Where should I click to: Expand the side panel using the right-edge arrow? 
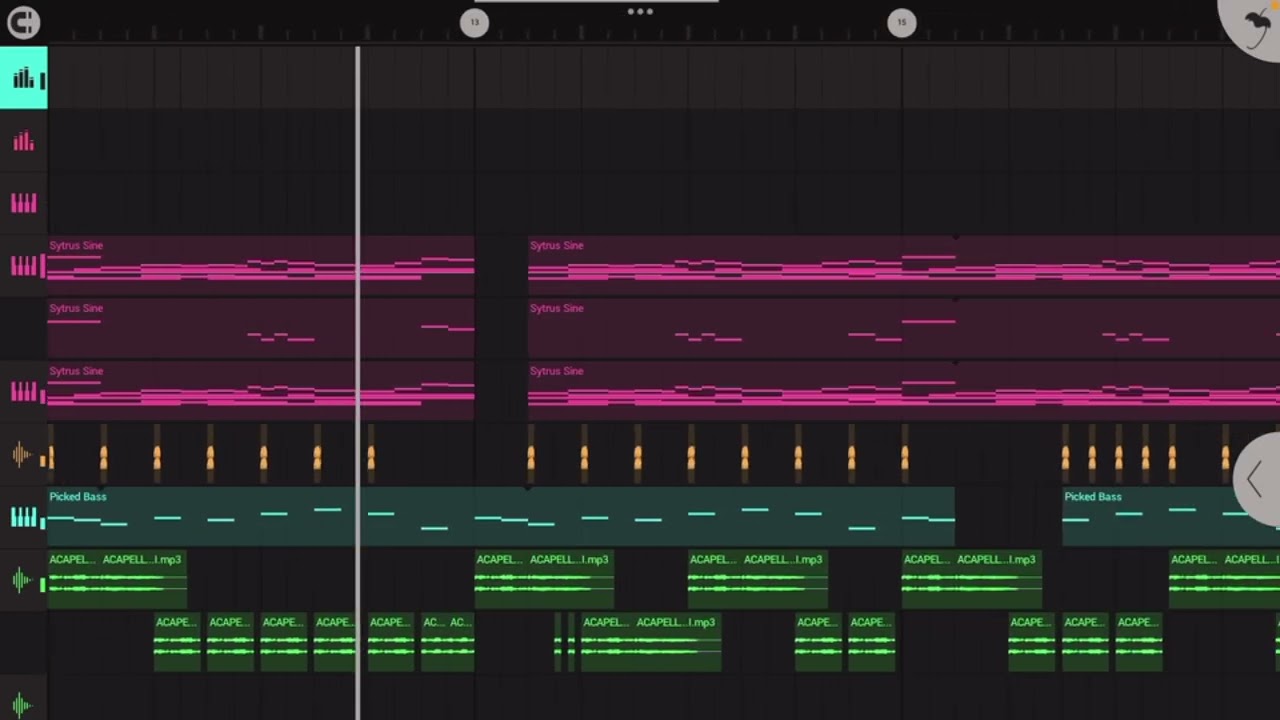[x=1258, y=479]
